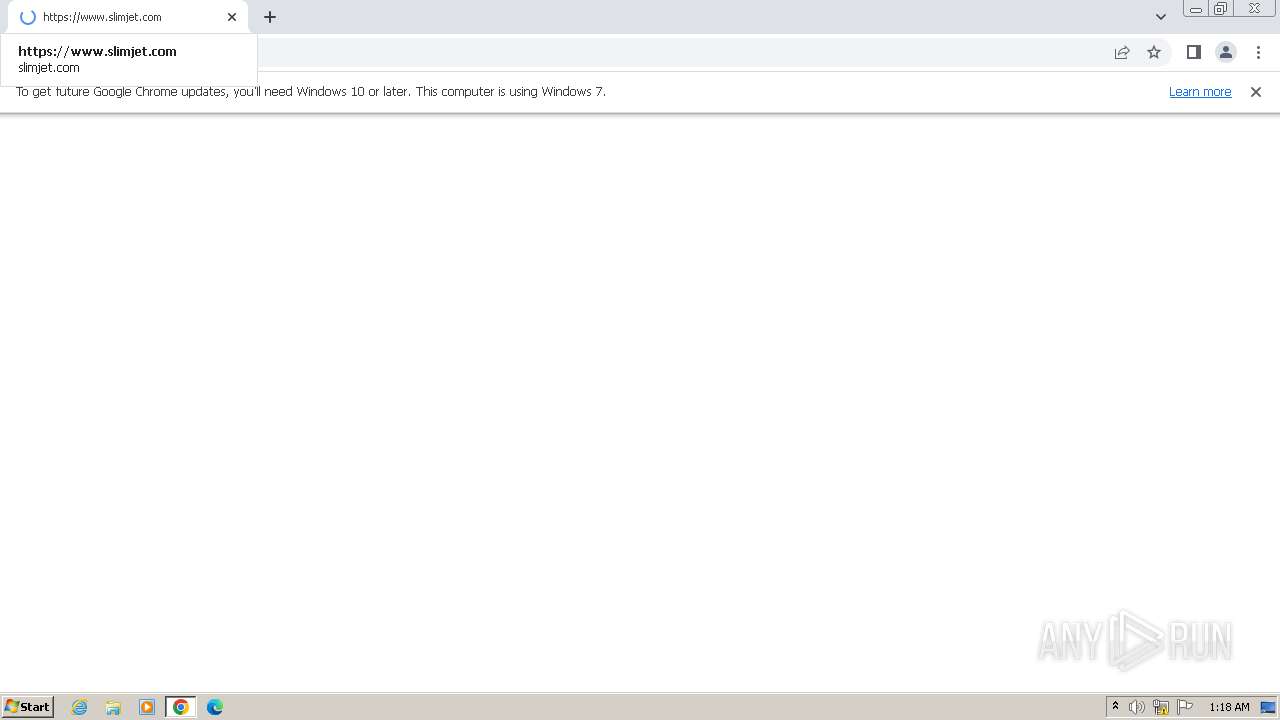The height and width of the screenshot is (720, 1280).
Task: Click the 1:18 AM clock
Action: tap(1229, 707)
